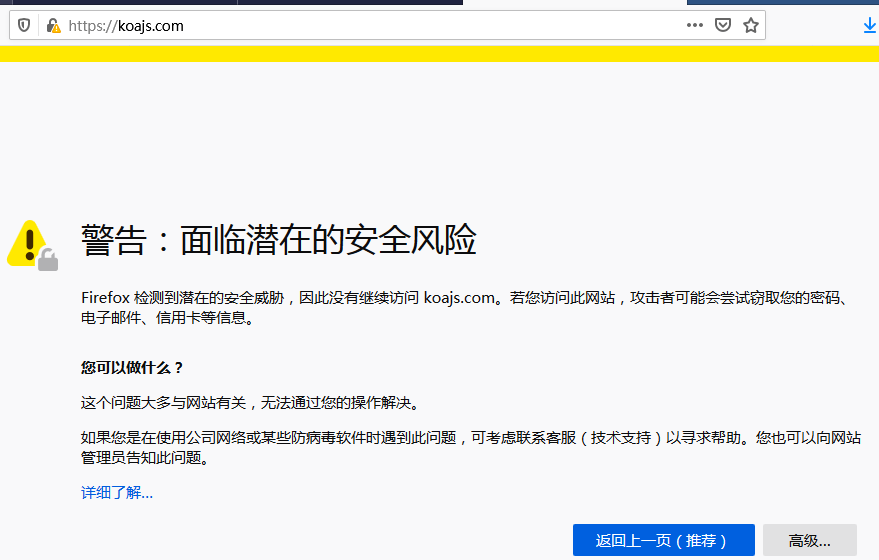Save page with the Pocket icon

(722, 25)
